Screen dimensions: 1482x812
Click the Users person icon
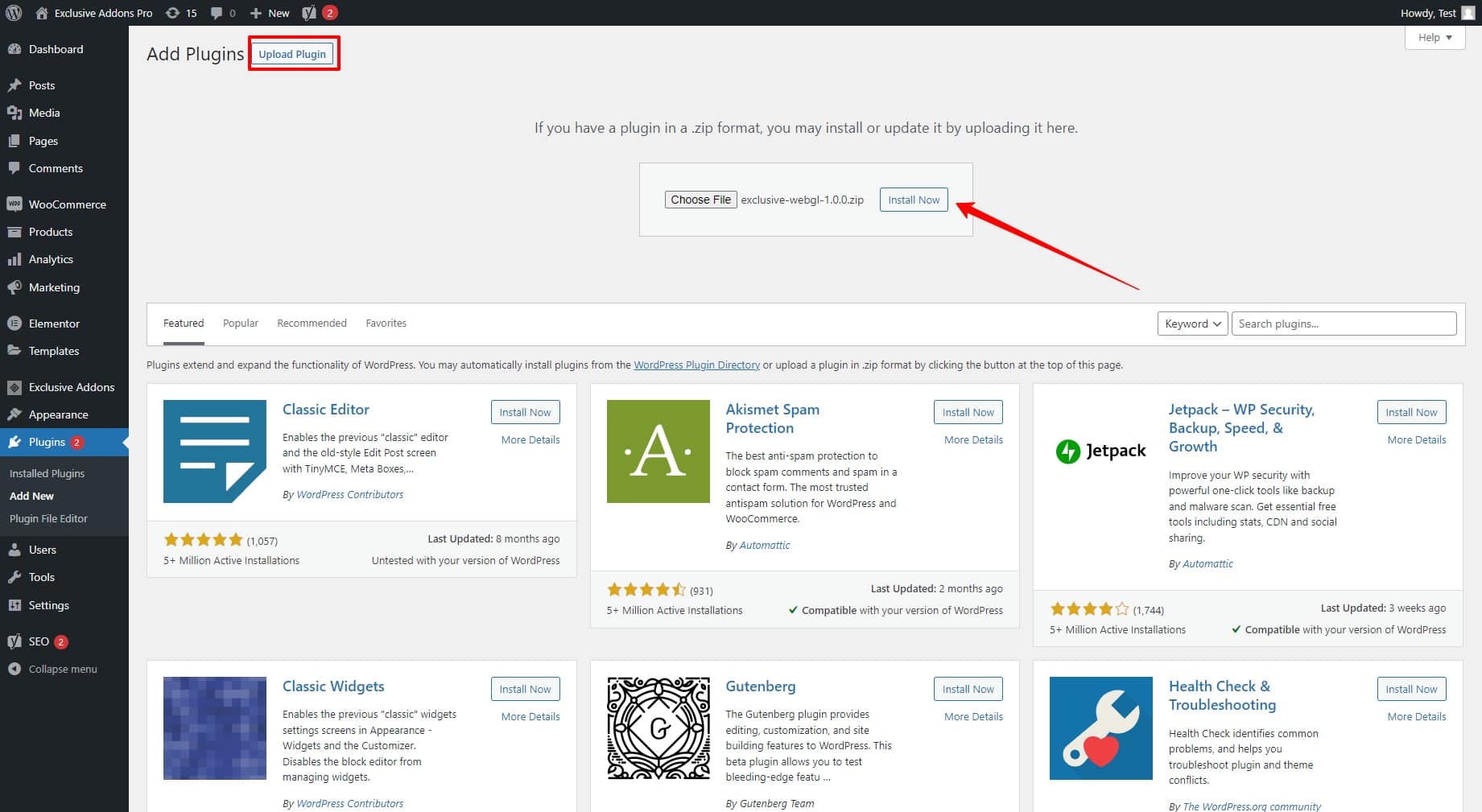14,550
